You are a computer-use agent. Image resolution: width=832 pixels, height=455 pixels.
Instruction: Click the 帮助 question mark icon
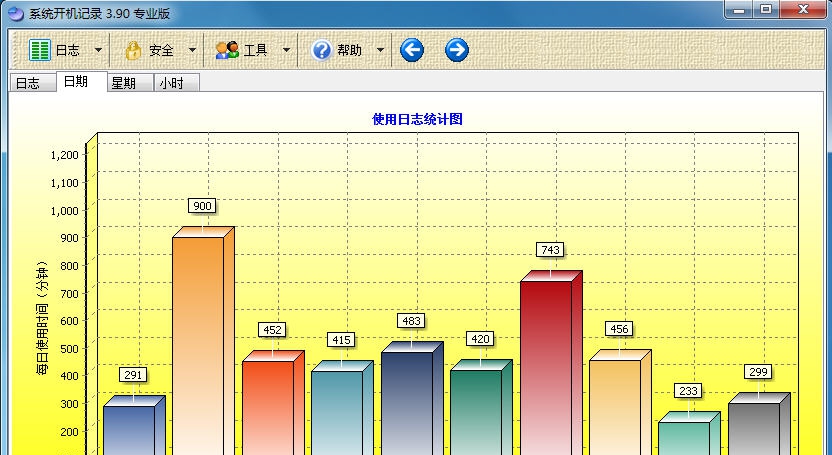321,50
